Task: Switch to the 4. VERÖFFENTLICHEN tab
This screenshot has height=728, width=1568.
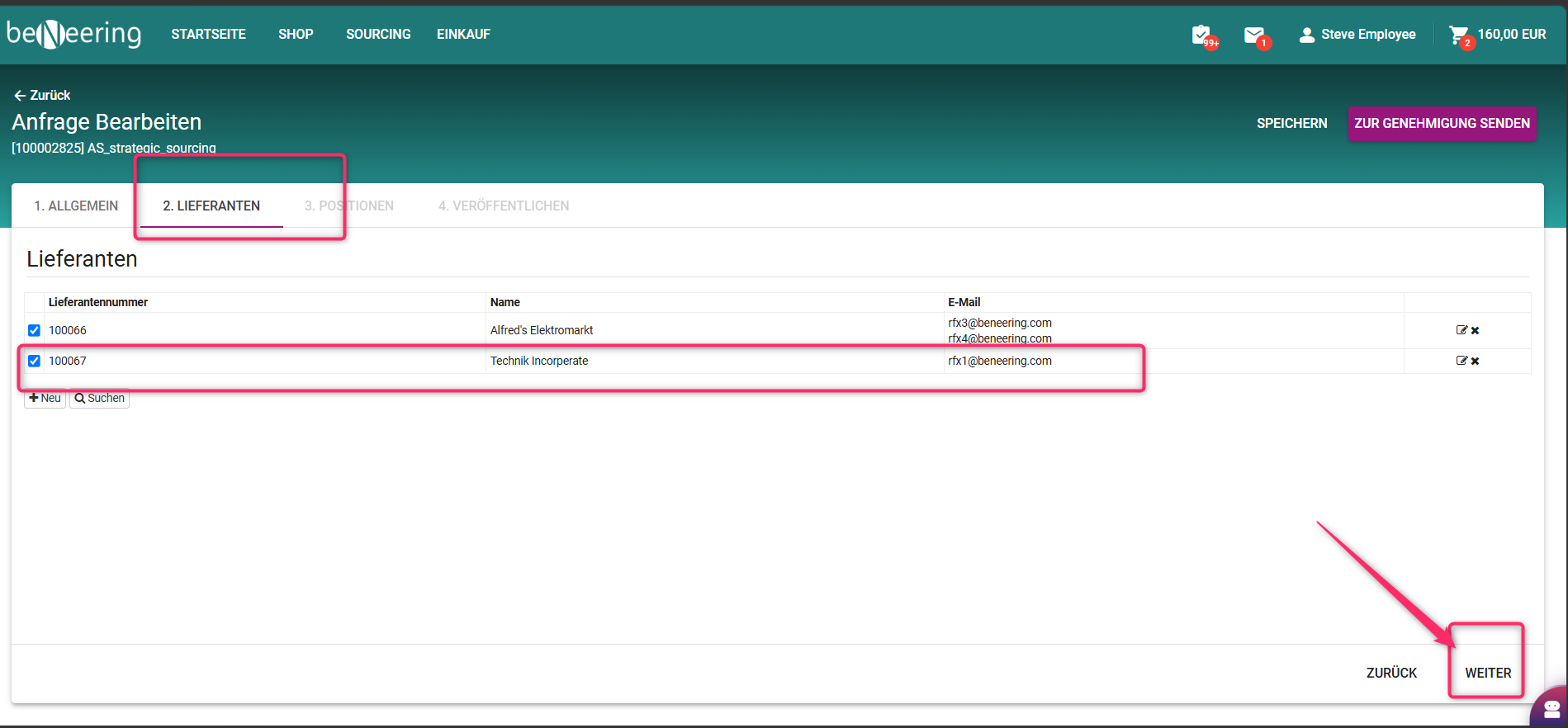Action: pos(504,206)
